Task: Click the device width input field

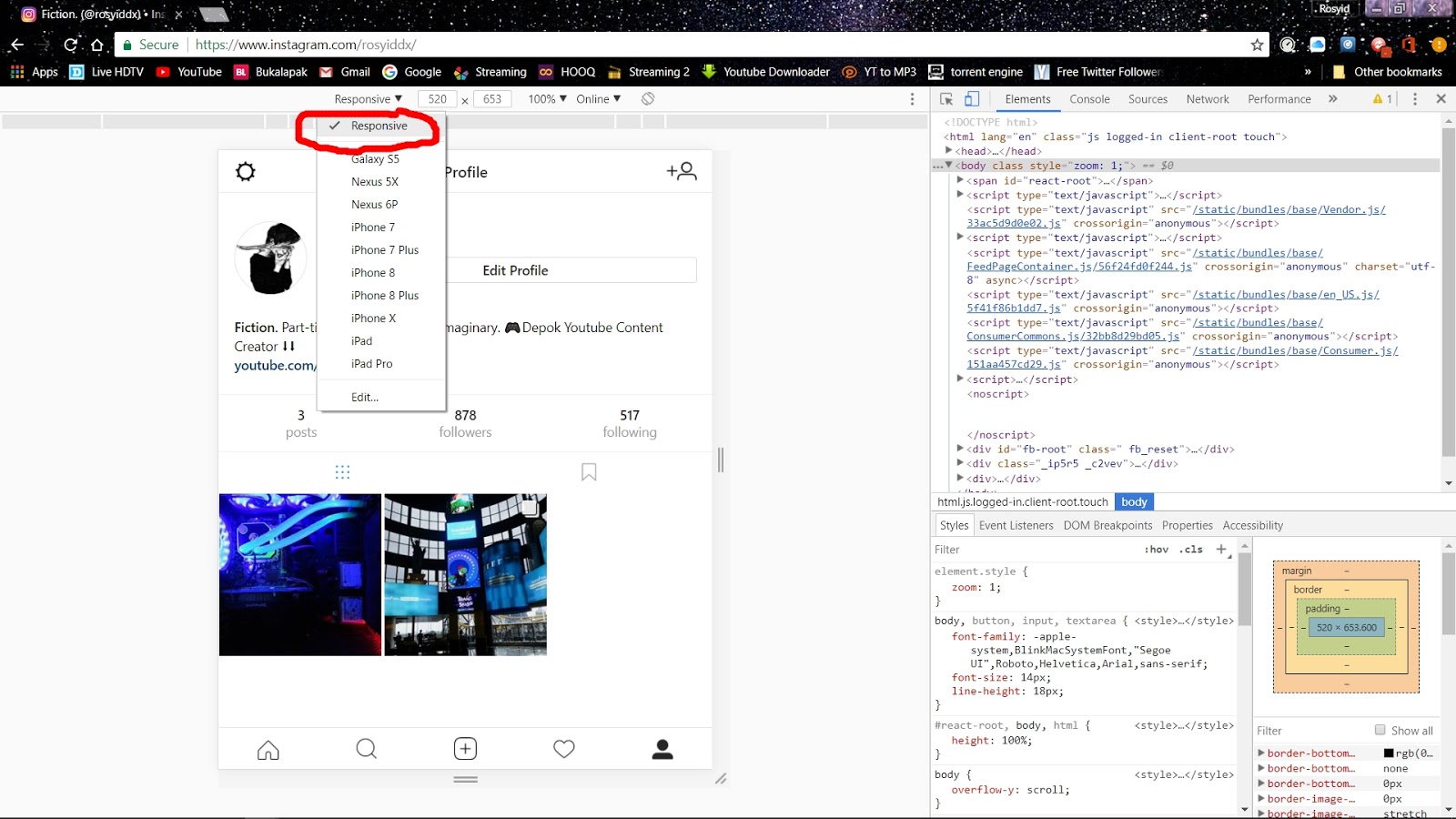Action: [438, 98]
